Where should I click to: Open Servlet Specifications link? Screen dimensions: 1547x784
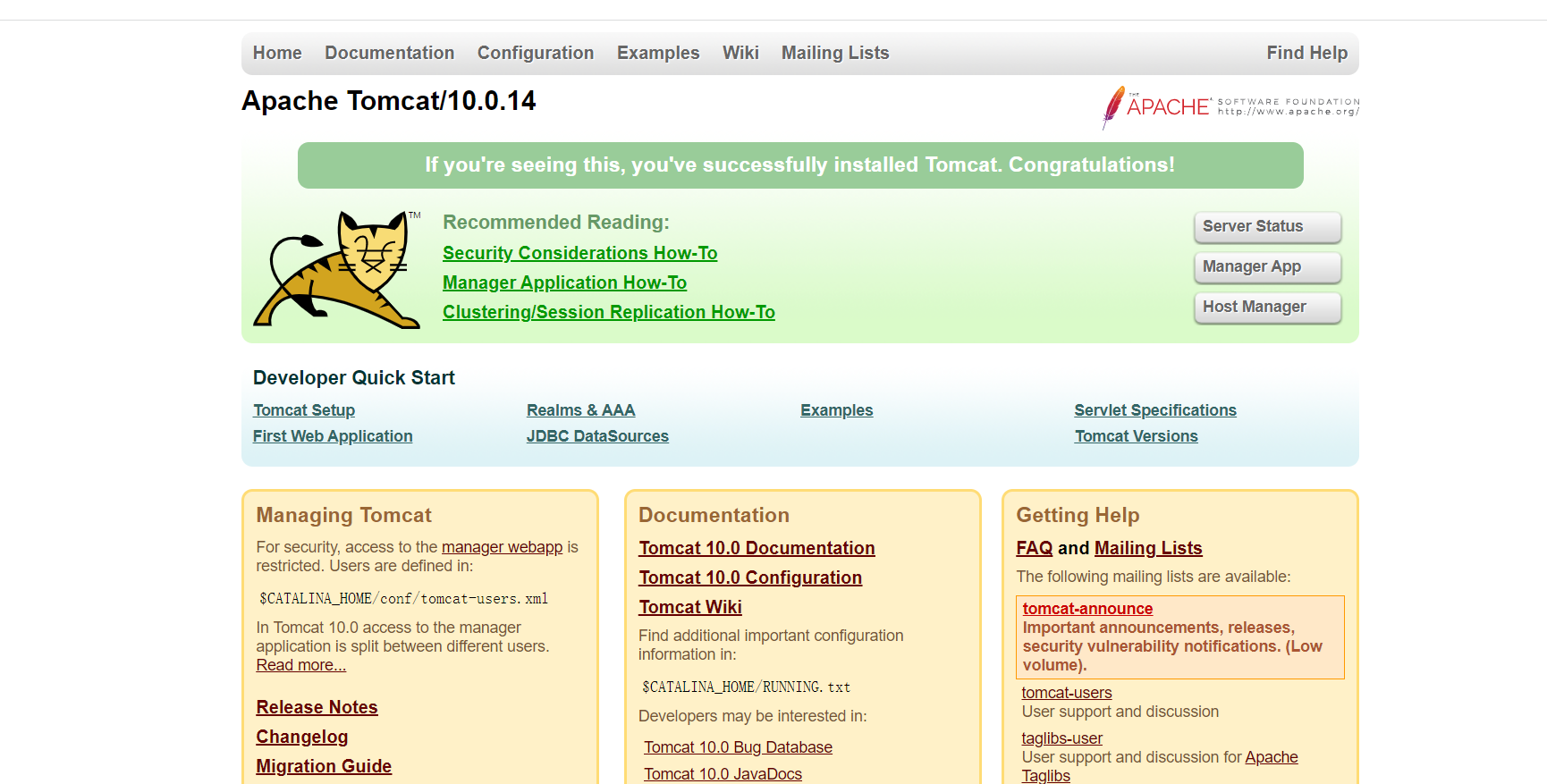point(1155,410)
